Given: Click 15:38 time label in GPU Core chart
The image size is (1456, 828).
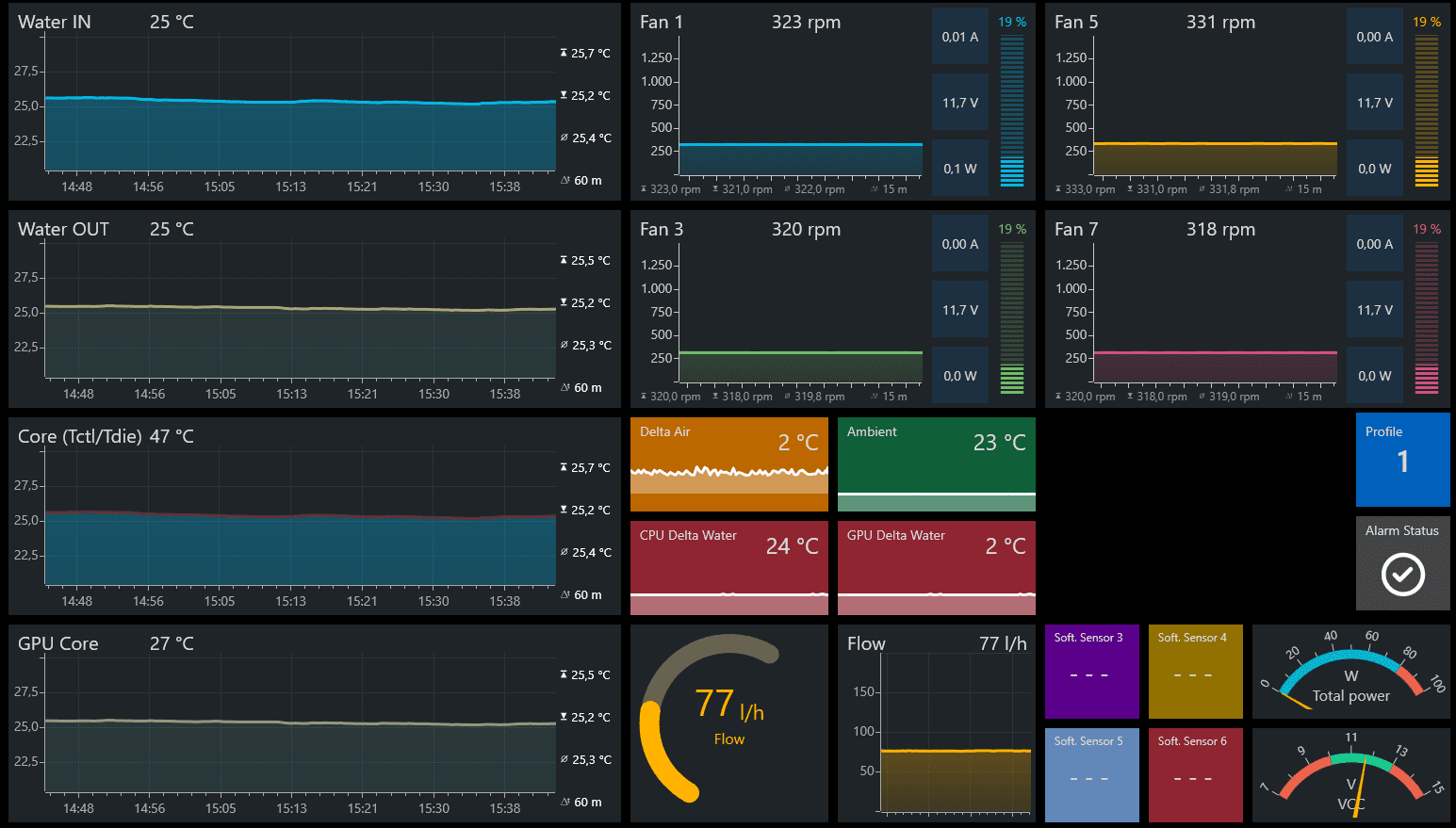Looking at the screenshot, I should click(x=505, y=808).
